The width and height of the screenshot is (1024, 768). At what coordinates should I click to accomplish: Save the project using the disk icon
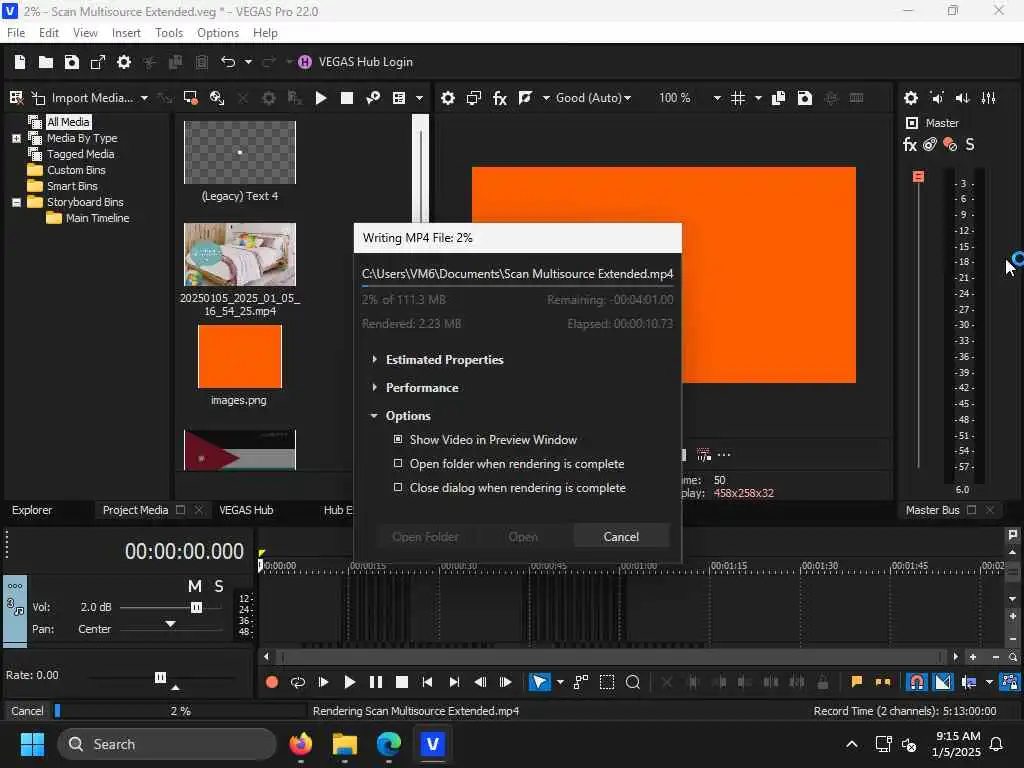tap(72, 62)
